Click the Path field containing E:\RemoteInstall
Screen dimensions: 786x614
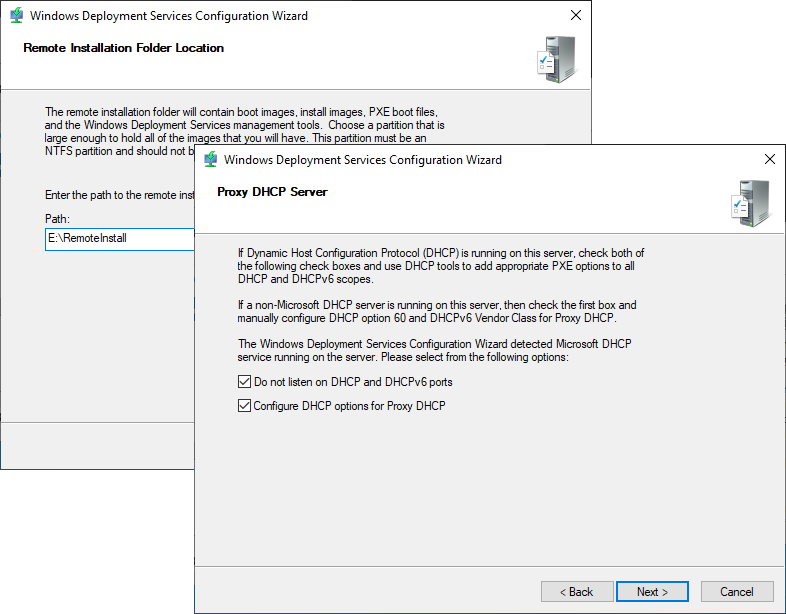point(120,239)
